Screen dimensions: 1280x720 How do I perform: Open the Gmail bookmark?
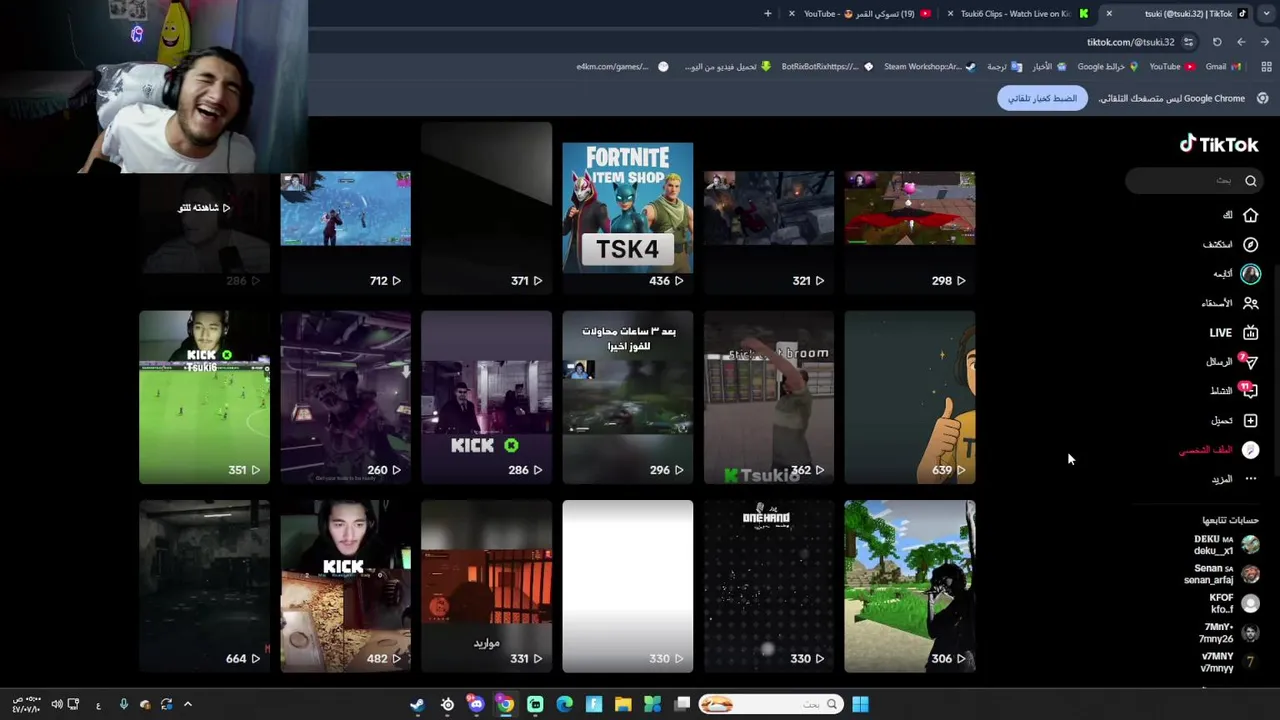pos(1223,66)
